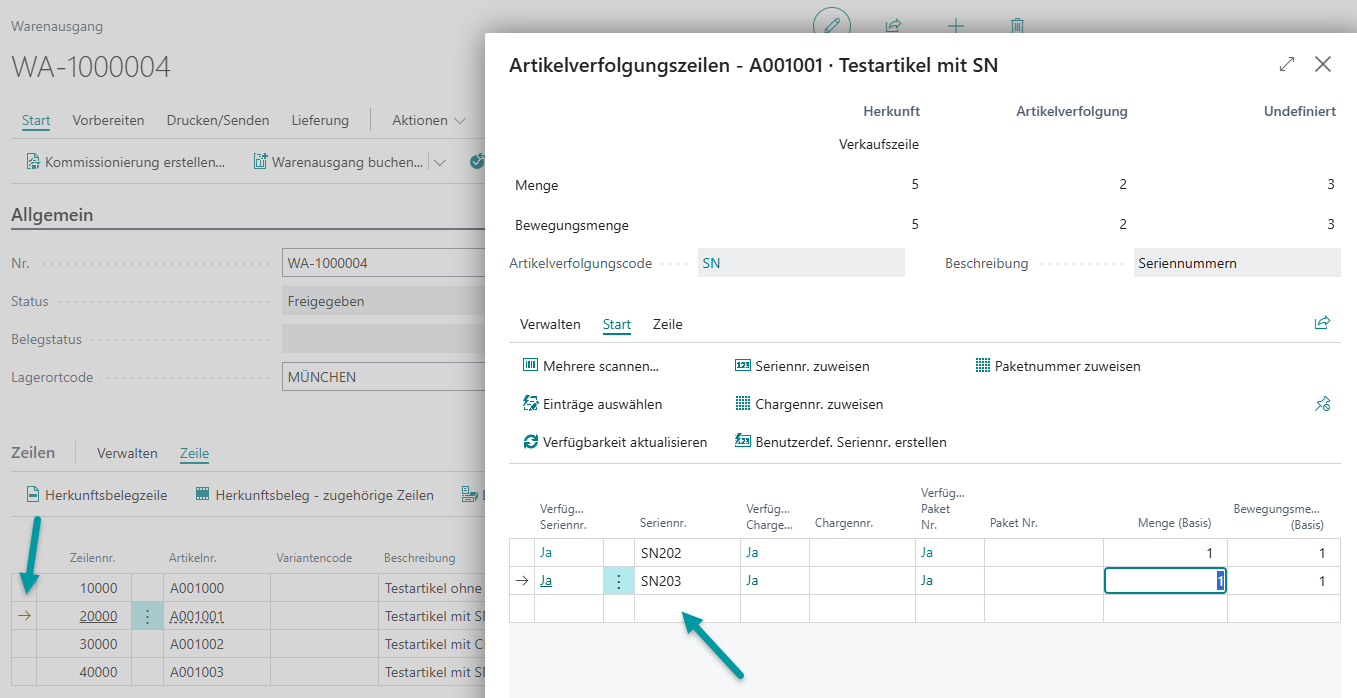Select the Mehrere scannen barcode icon
This screenshot has width=1357, height=698.
coord(530,366)
